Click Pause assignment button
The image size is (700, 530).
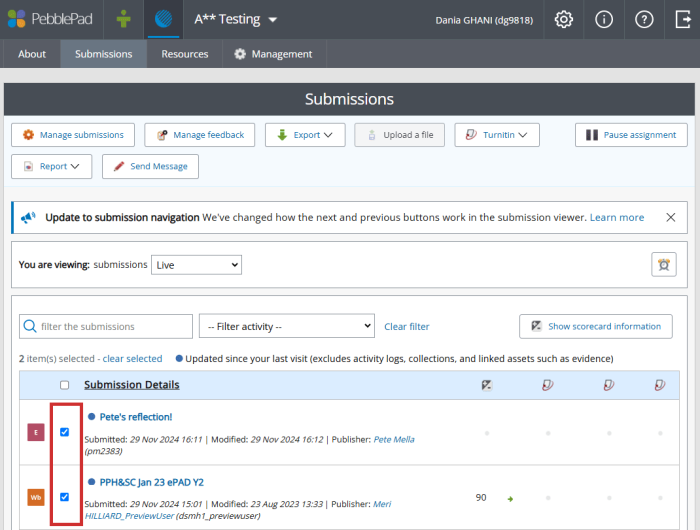(631, 135)
